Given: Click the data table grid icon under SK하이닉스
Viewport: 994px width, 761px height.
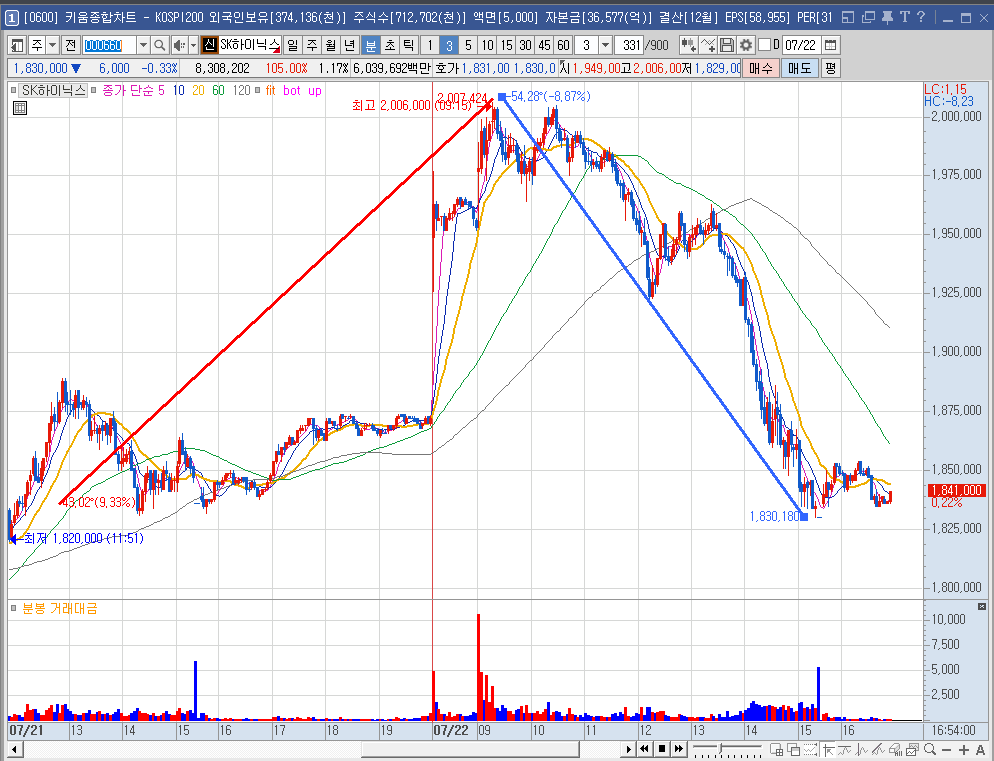Looking at the screenshot, I should pyautogui.click(x=20, y=108).
